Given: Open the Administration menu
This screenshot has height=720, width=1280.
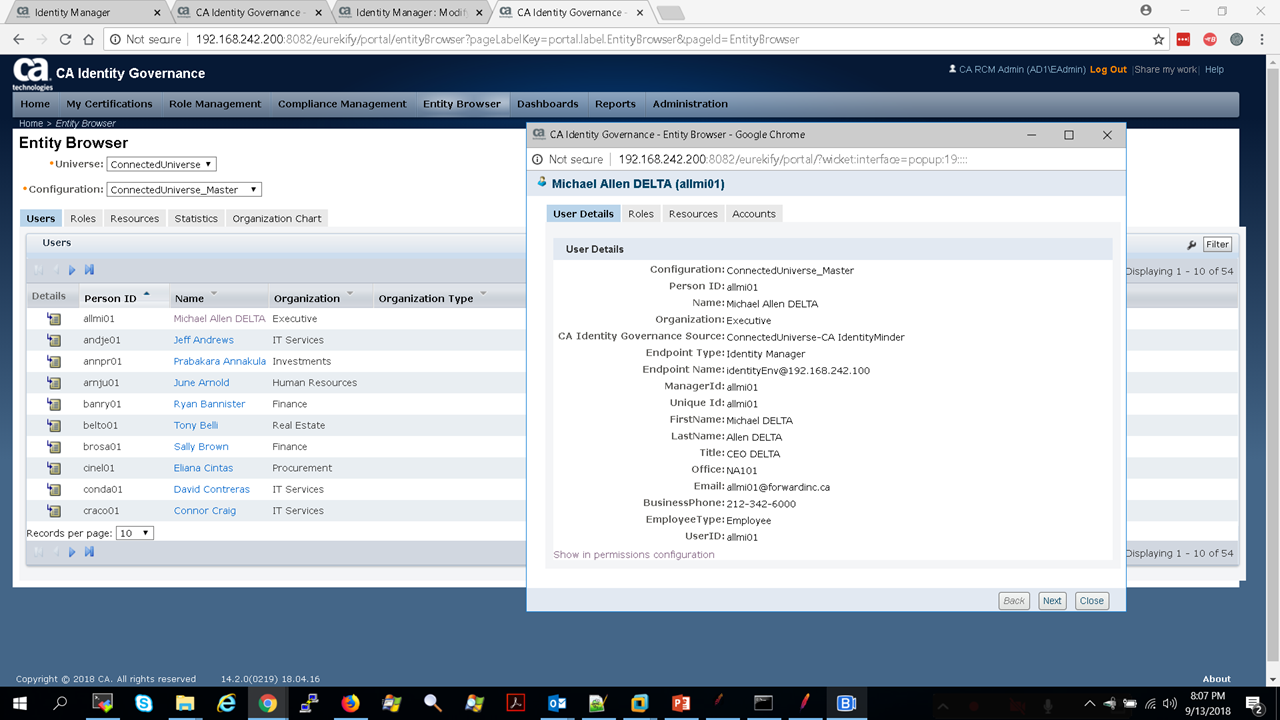Looking at the screenshot, I should pos(690,104).
